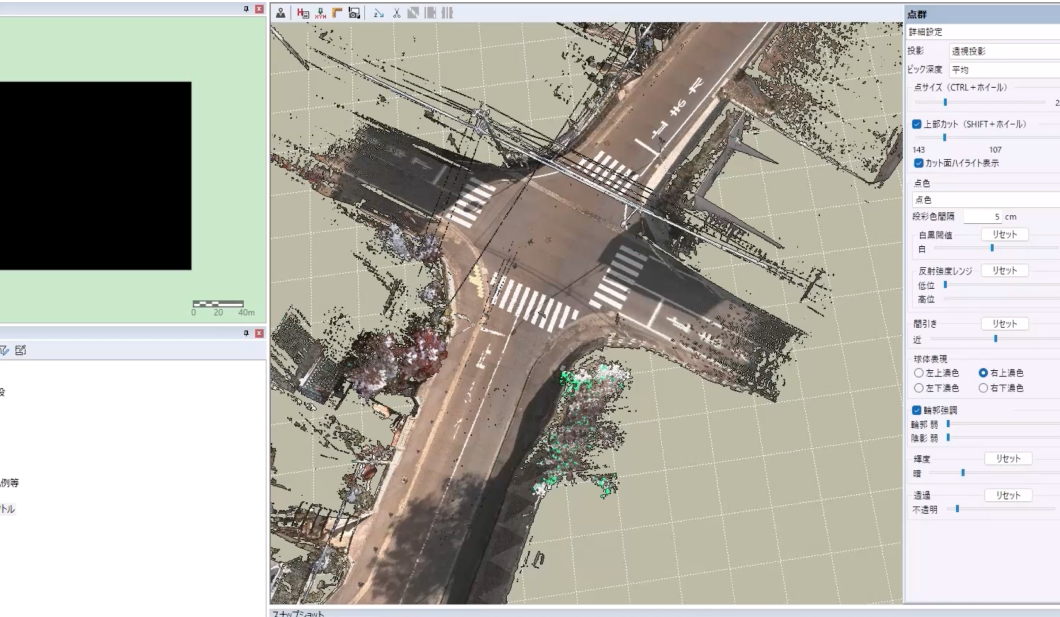Click リセット button for 輝度
The height and width of the screenshot is (617, 1060).
pyautogui.click(x=1008, y=458)
